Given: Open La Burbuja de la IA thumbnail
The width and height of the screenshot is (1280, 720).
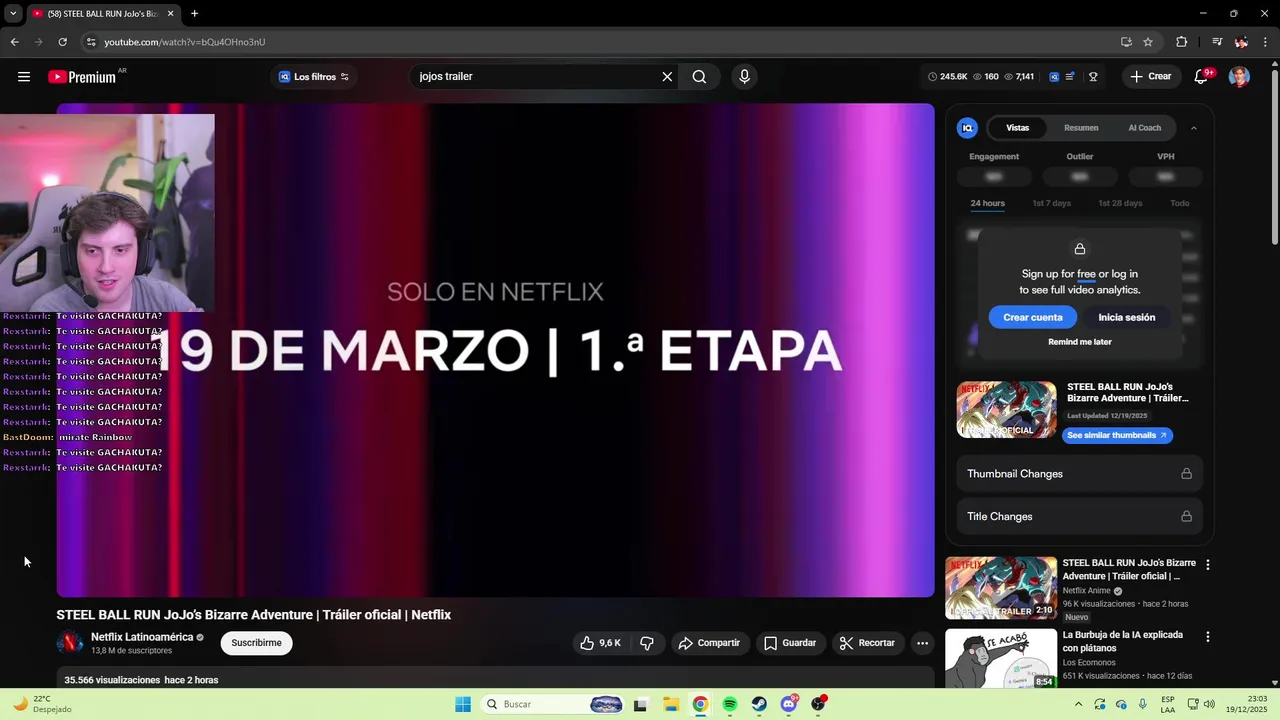Looking at the screenshot, I should tap(1001, 659).
